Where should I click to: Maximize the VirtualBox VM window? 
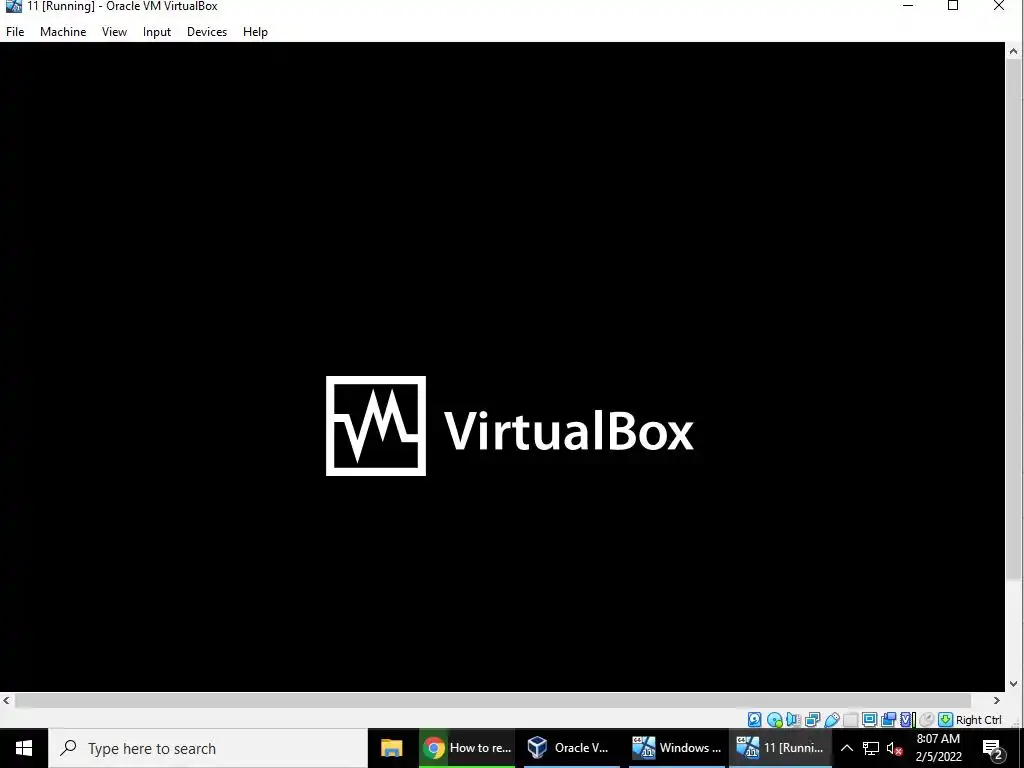tap(953, 6)
